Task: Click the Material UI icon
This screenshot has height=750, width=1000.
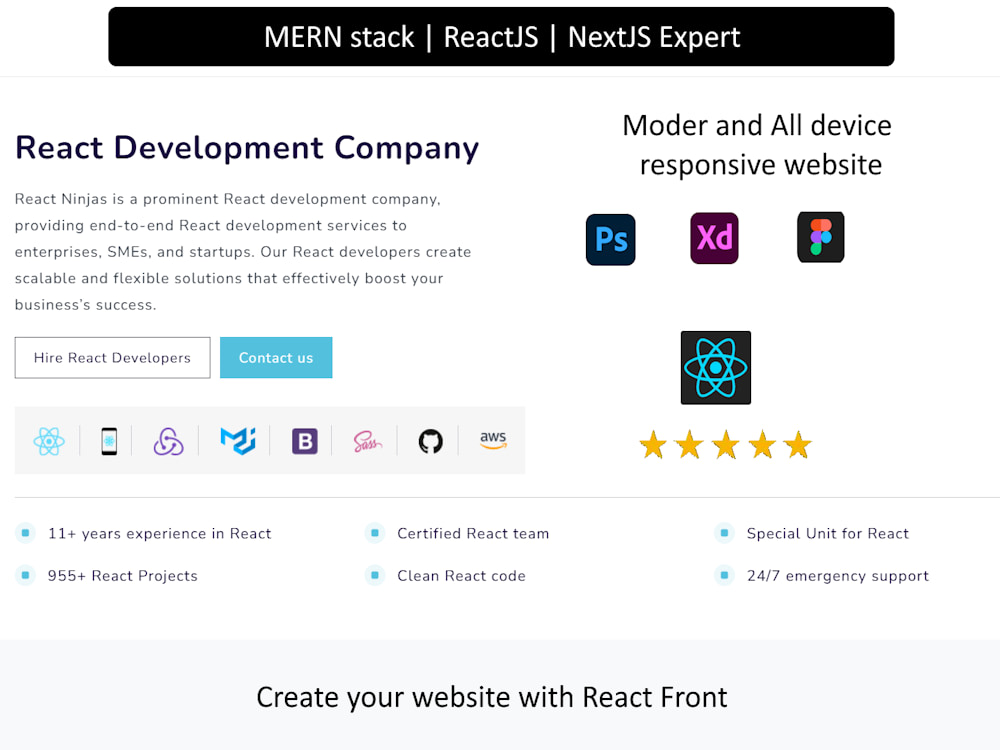Action: (x=238, y=441)
